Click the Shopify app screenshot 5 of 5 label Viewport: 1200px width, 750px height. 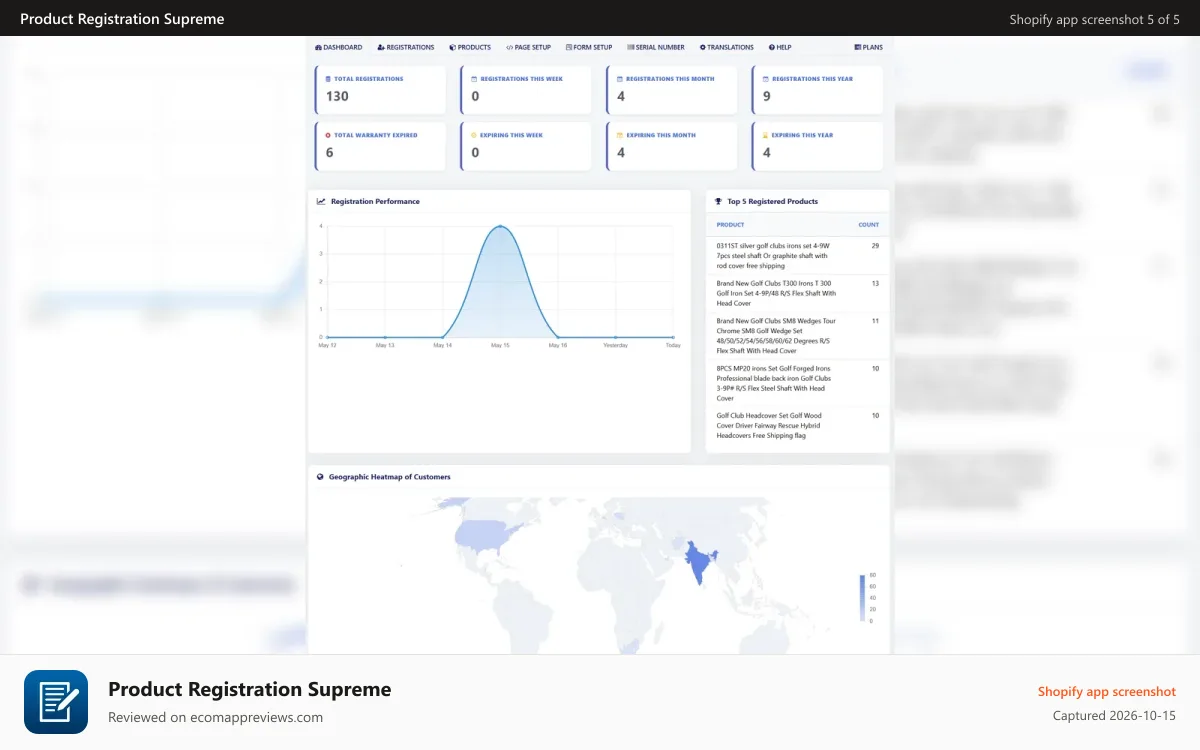pyautogui.click(x=1095, y=19)
